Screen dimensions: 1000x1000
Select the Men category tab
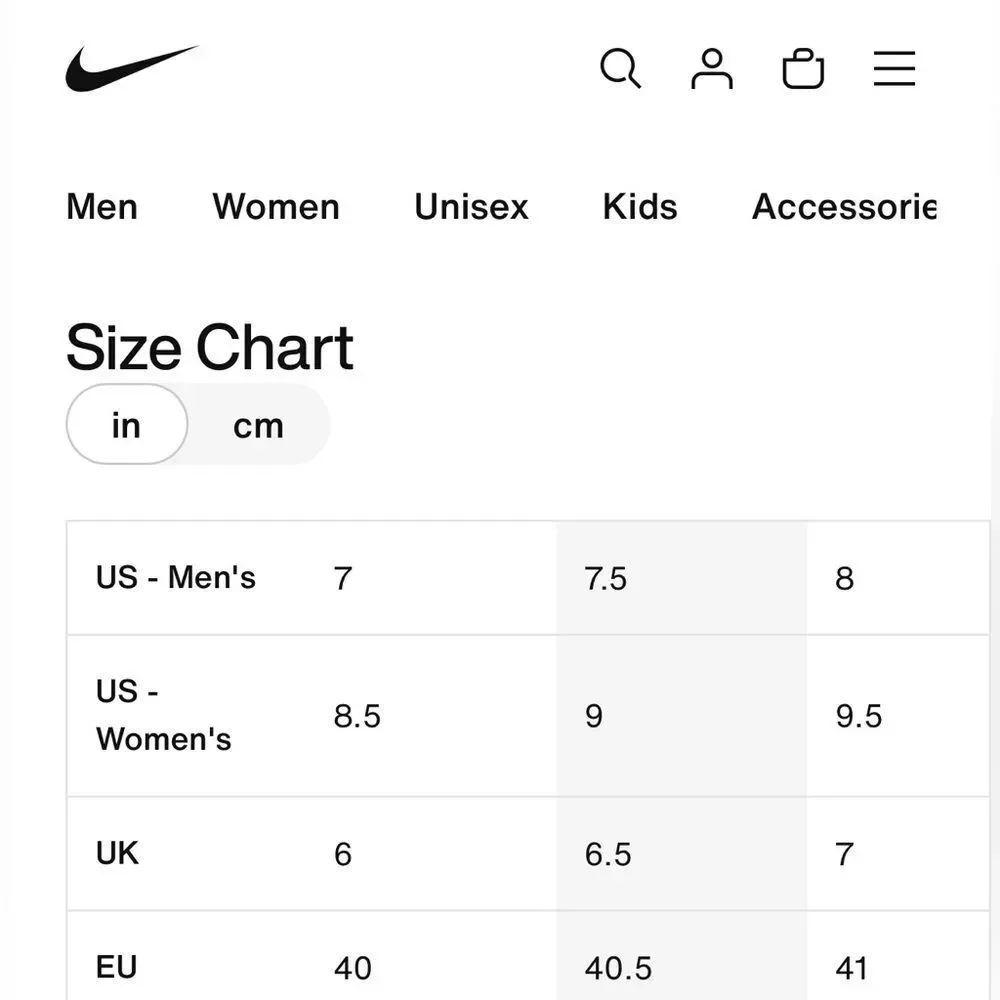102,207
